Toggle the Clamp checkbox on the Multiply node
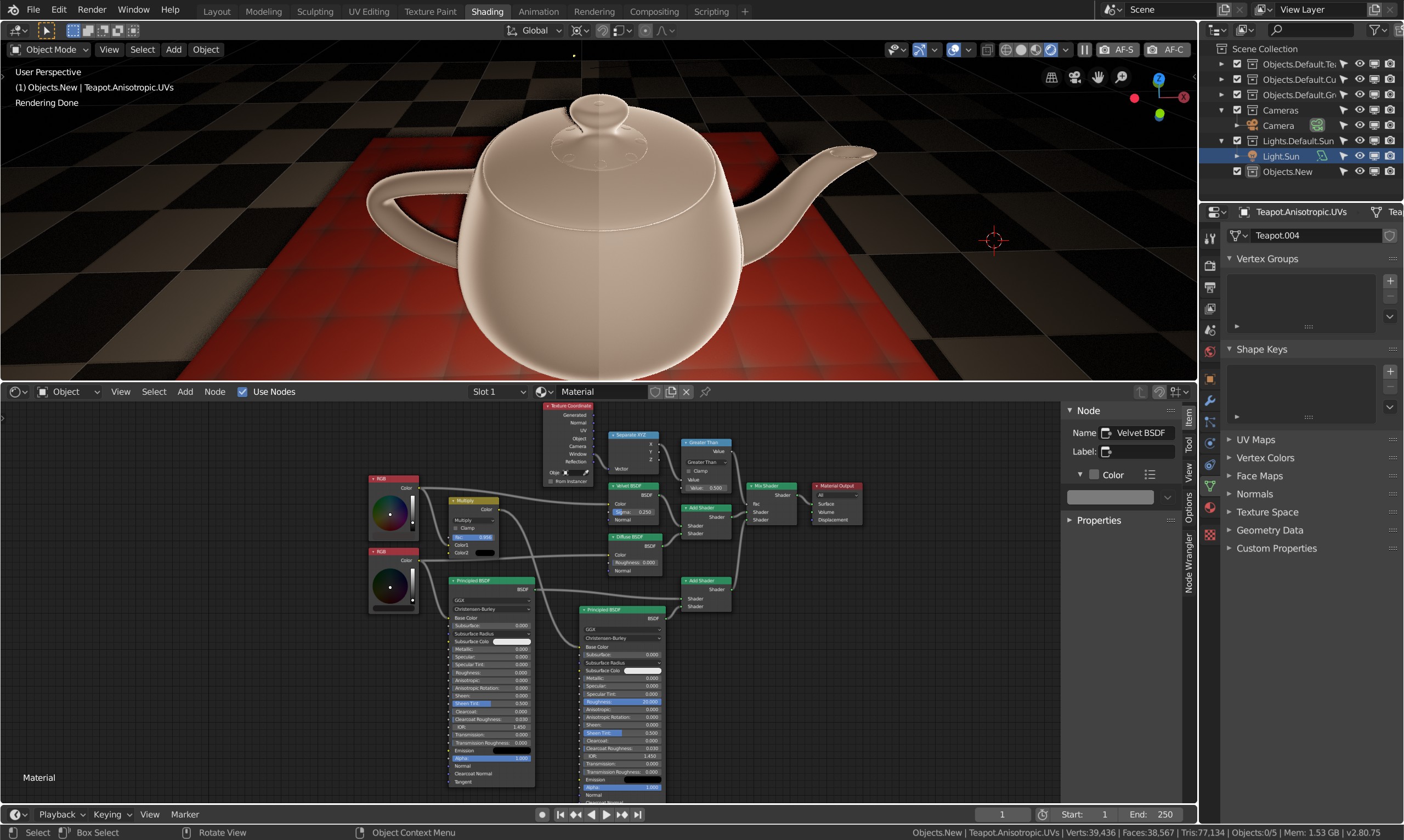 tap(455, 527)
